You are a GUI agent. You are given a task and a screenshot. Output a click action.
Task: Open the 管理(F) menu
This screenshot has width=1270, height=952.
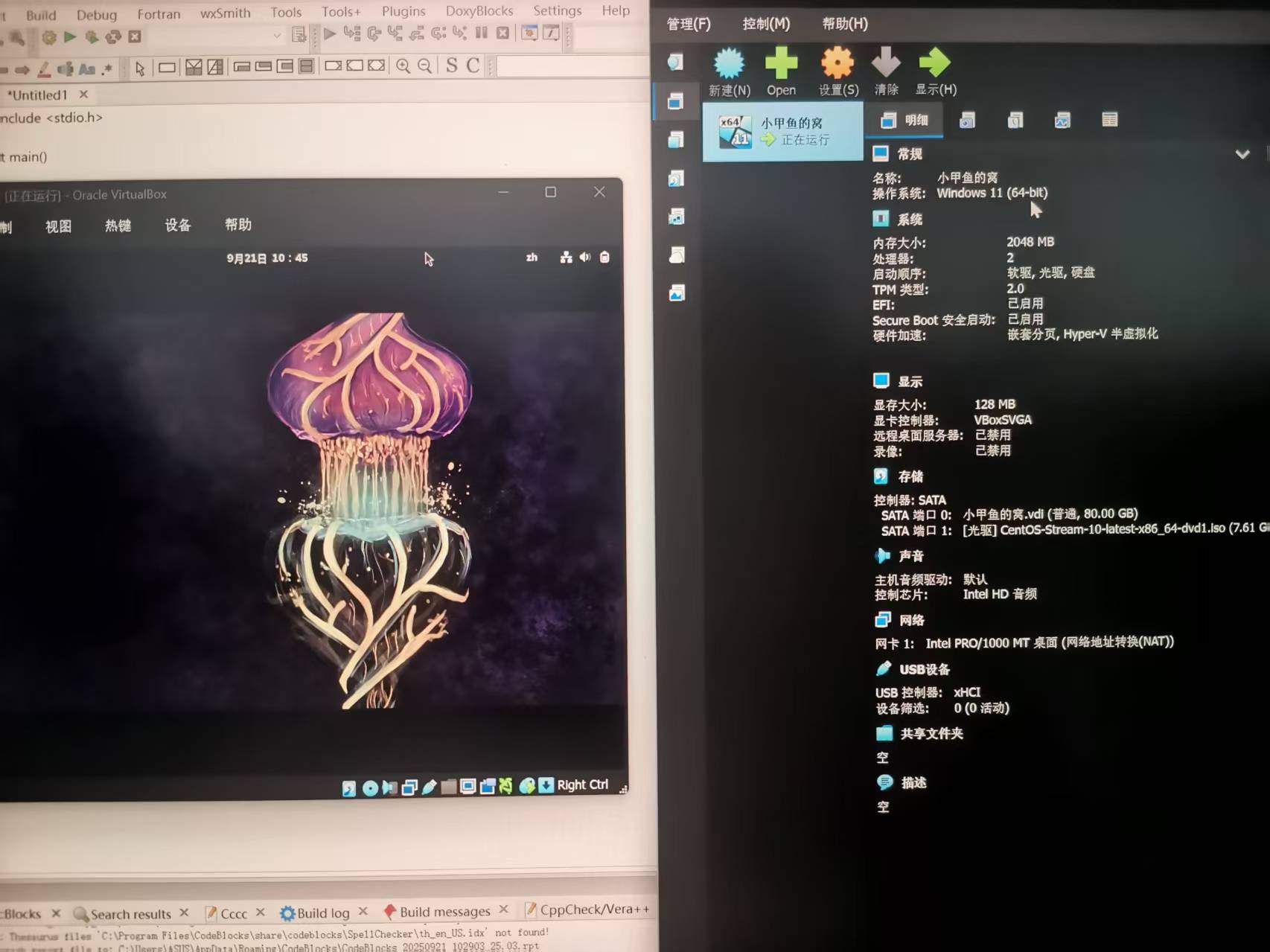689,24
